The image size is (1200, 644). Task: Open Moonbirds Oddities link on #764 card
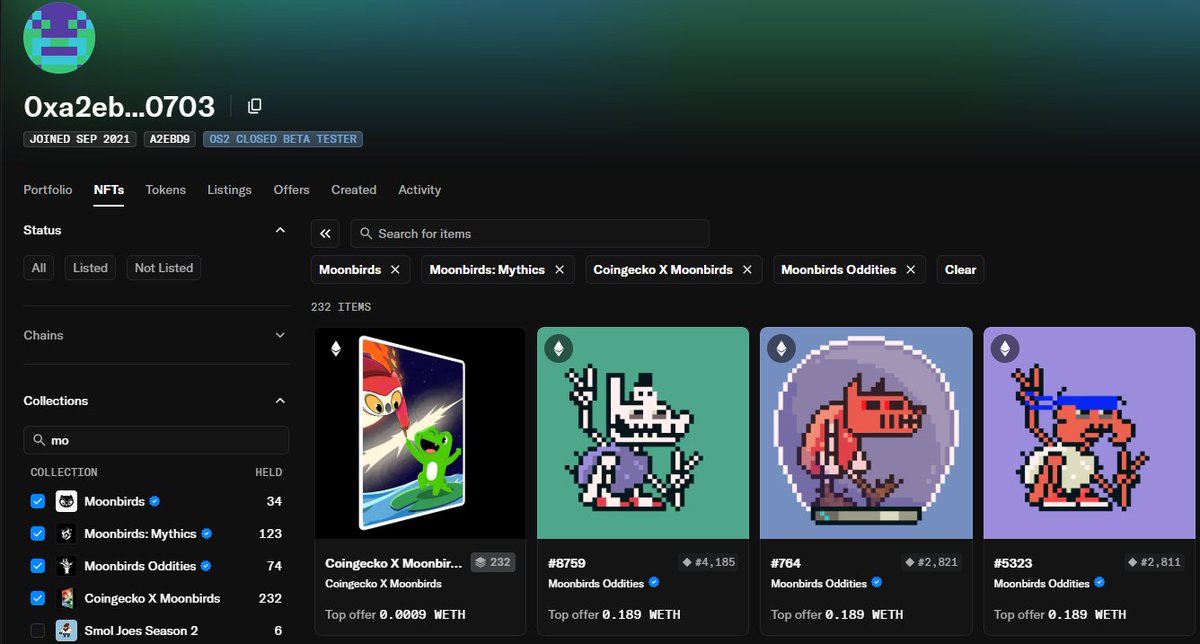(820, 583)
